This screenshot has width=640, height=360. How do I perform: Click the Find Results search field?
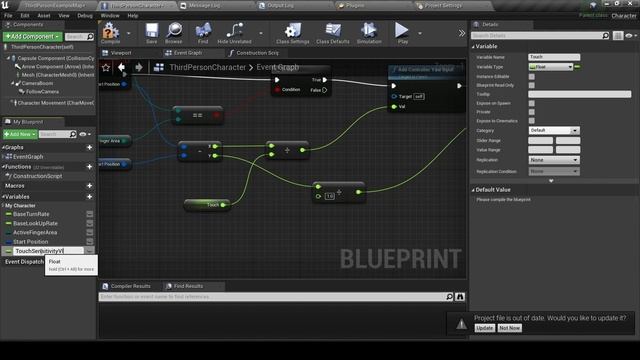tap(271, 297)
